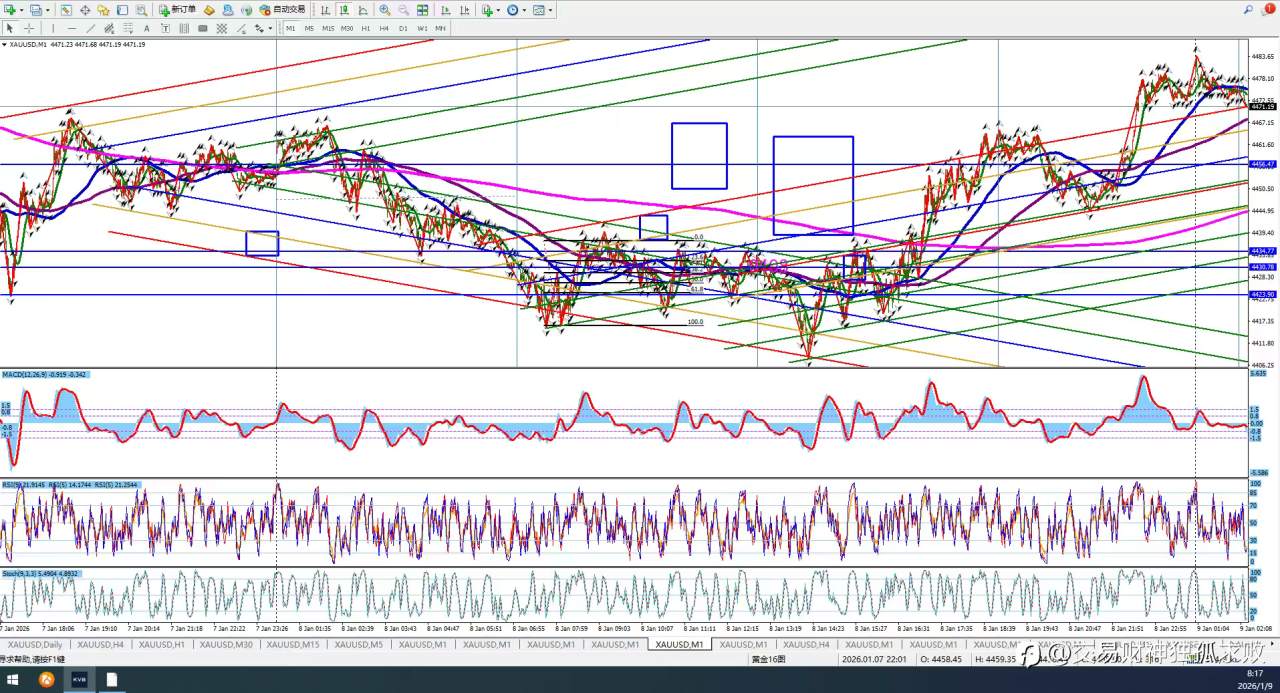Image resolution: width=1280 pixels, height=693 pixels.
Task: Switch chart type to bar chart
Action: click(325, 10)
